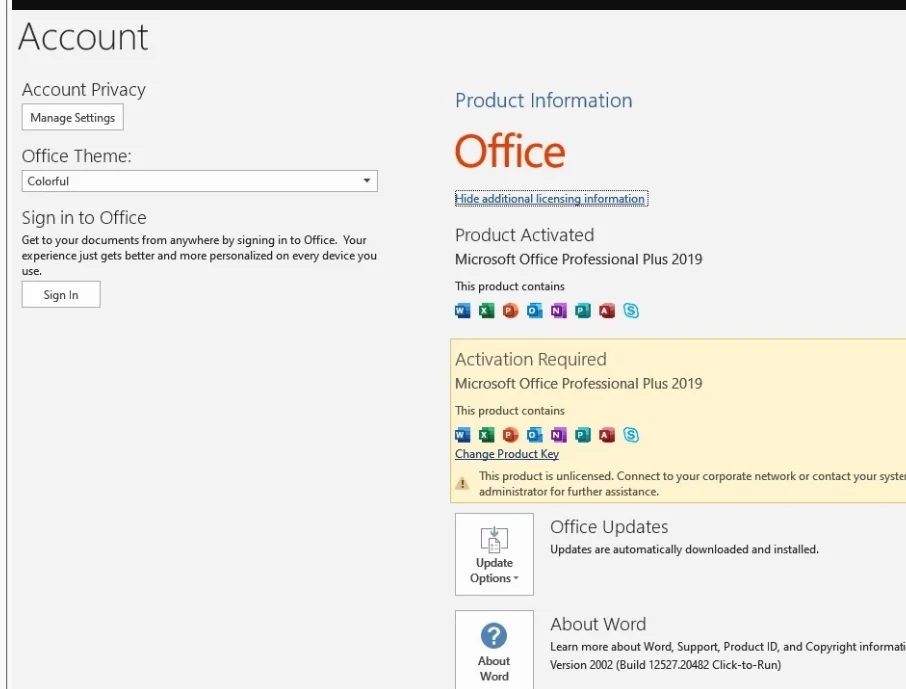Screen dimensions: 906x689
Task: Click Skype icon under Product Activated
Action: 631,311
